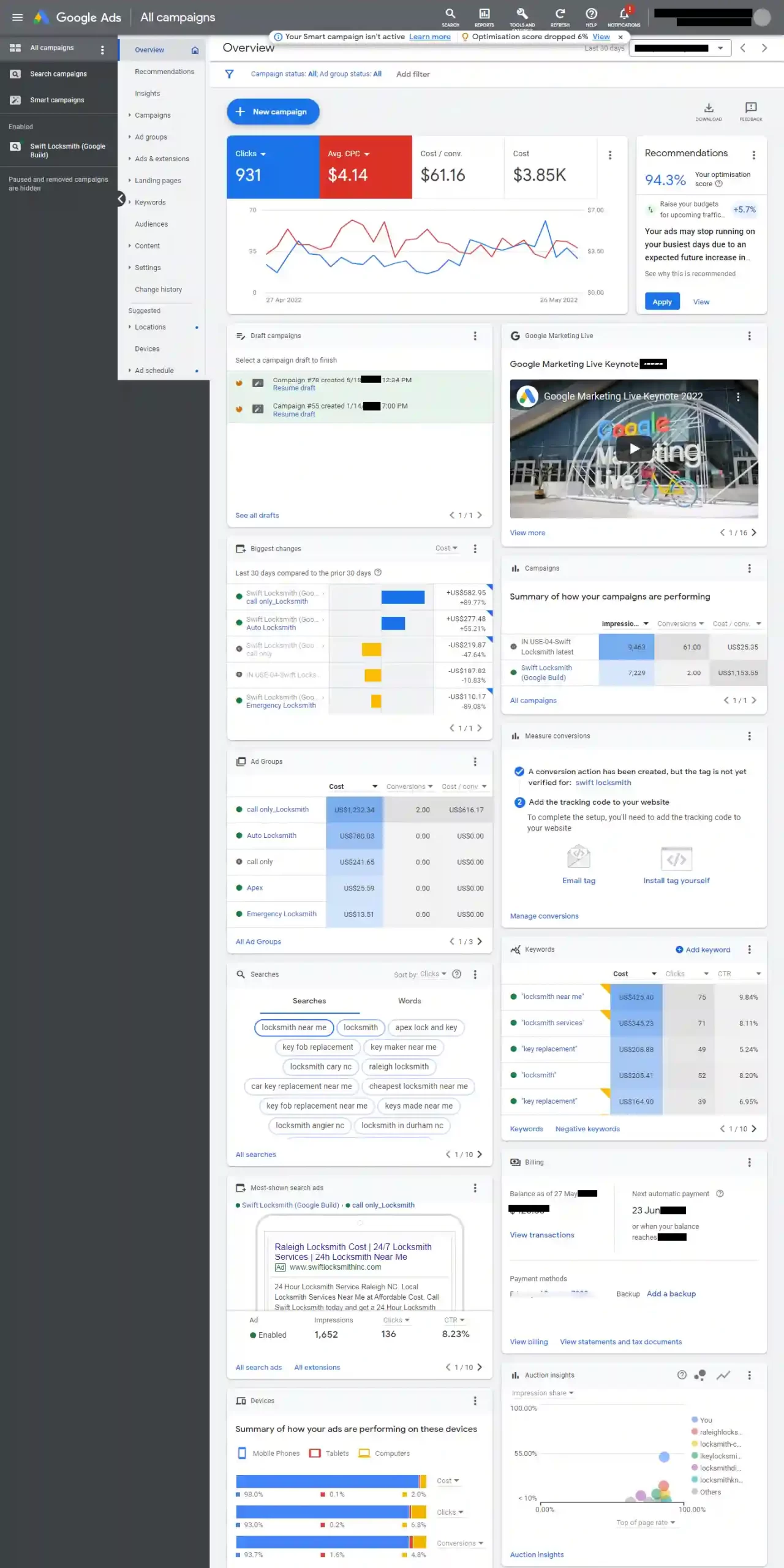Image resolution: width=784 pixels, height=1568 pixels.
Task: Open the Notifications bell icon
Action: coord(624,14)
